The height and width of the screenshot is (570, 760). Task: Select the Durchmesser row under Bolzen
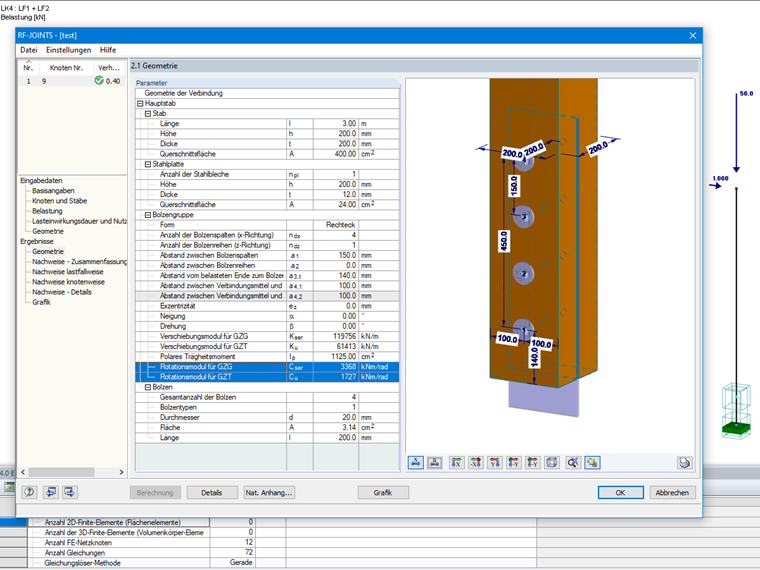[267, 417]
